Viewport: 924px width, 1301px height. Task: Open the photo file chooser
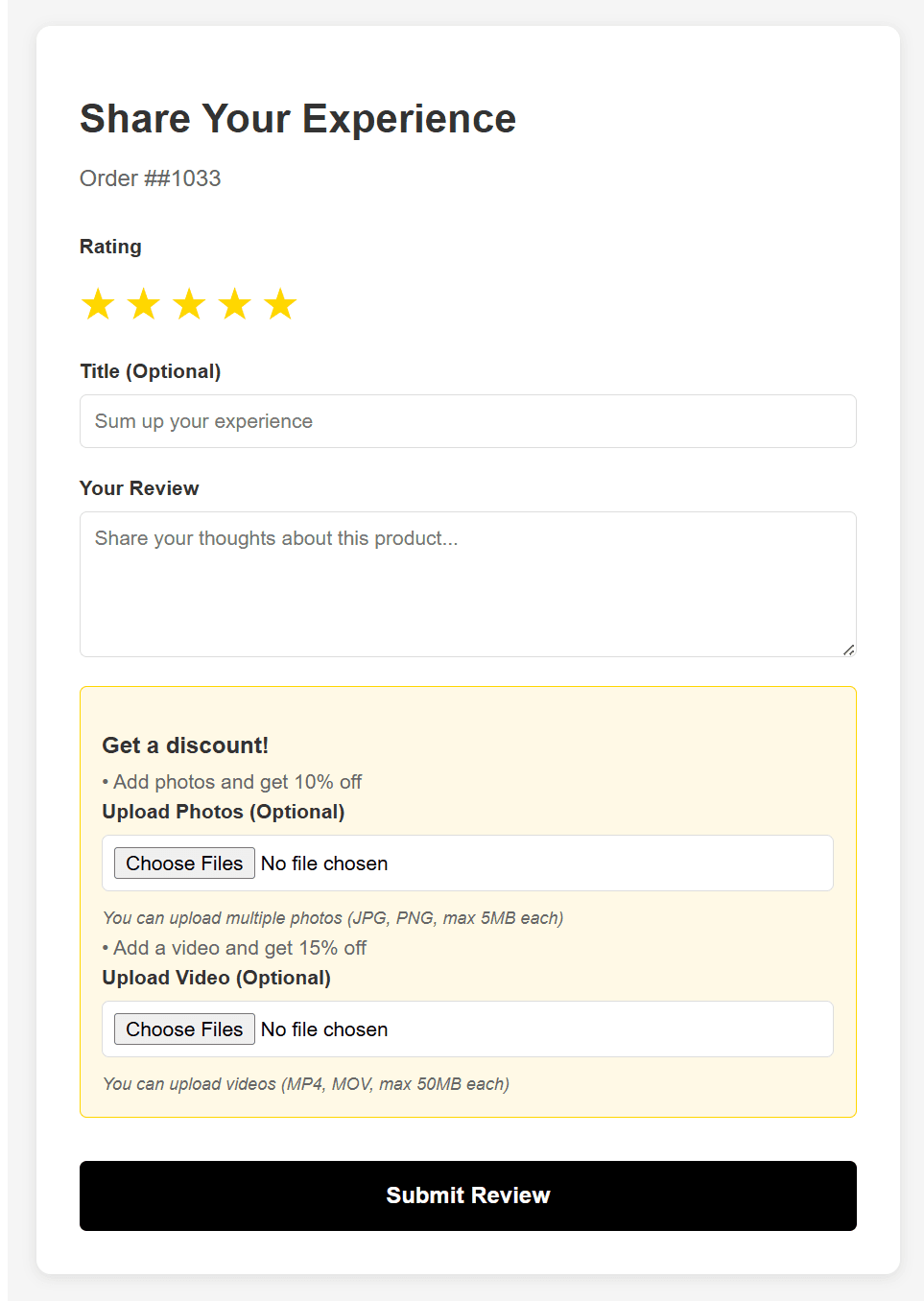[x=183, y=863]
